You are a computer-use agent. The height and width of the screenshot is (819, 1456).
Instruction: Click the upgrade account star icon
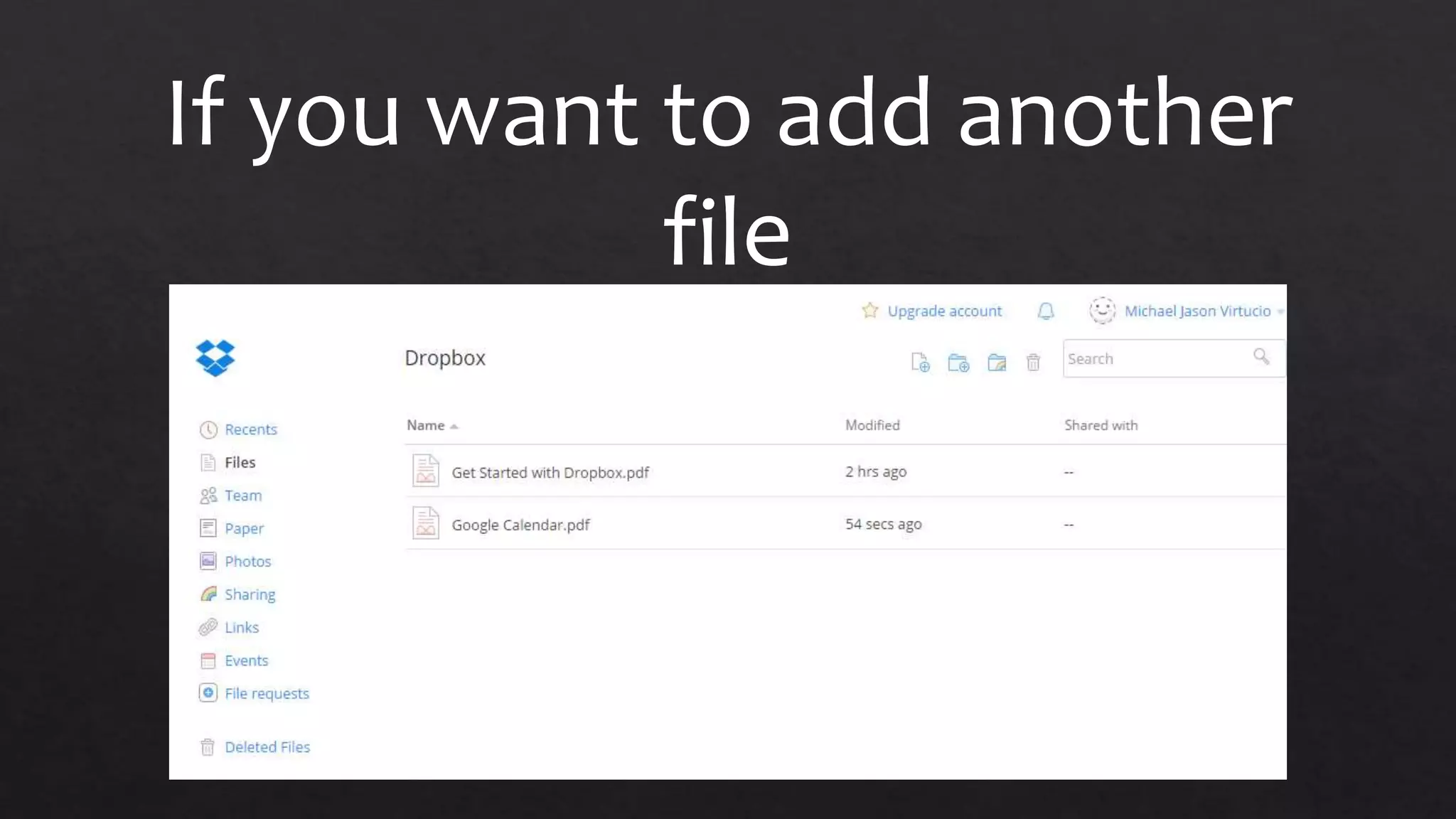coord(869,310)
